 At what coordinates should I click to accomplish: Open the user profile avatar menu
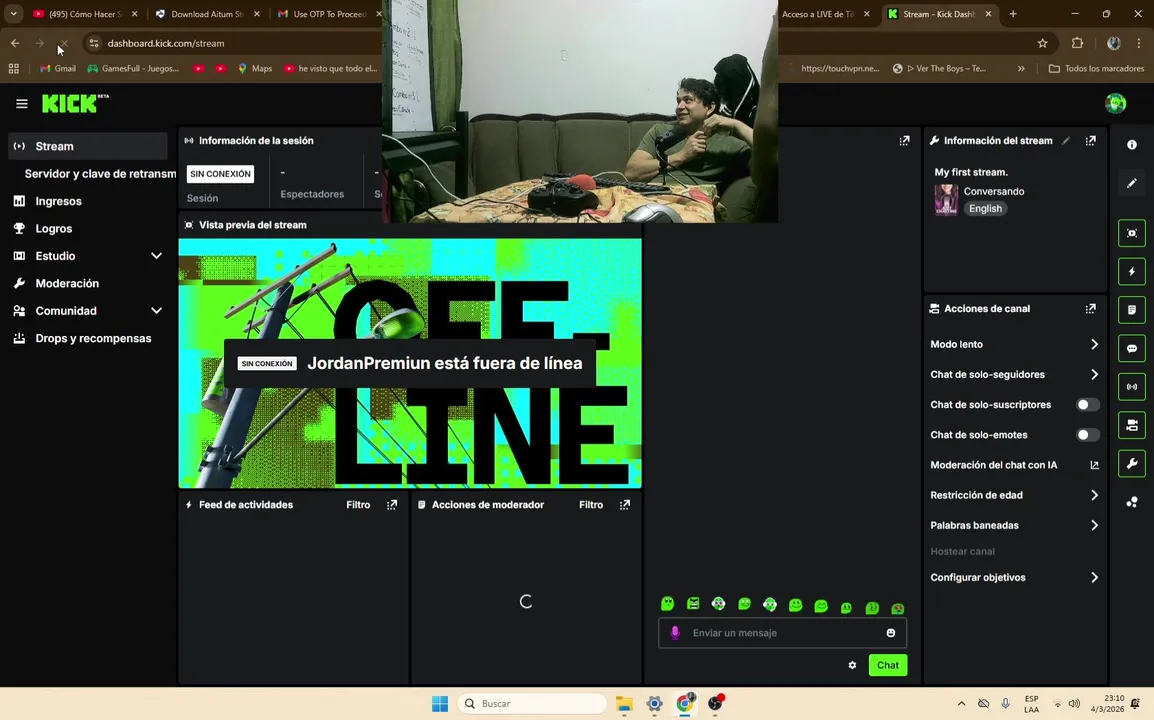tap(1115, 103)
